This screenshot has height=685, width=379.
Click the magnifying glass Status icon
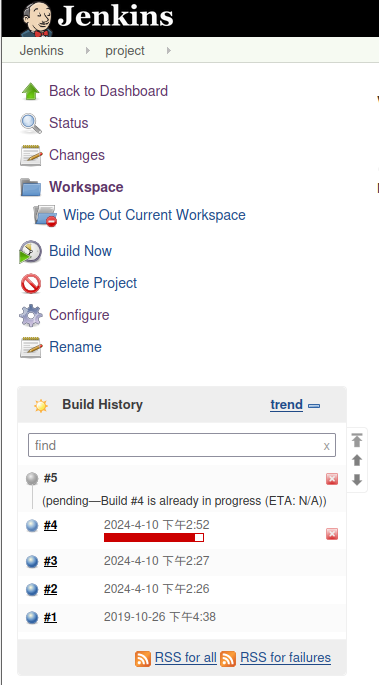pos(31,123)
